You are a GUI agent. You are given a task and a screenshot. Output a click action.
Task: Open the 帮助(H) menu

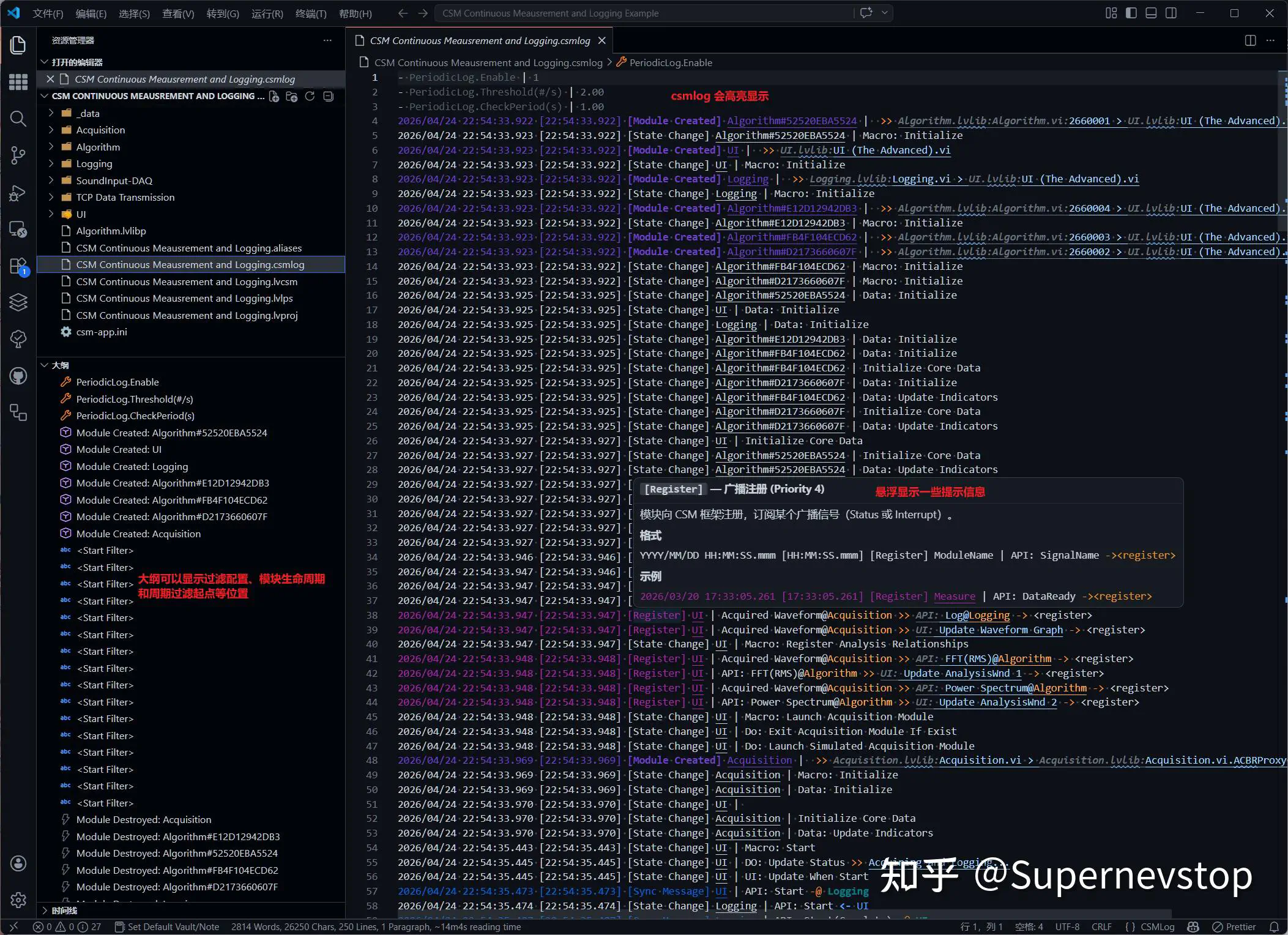[355, 13]
